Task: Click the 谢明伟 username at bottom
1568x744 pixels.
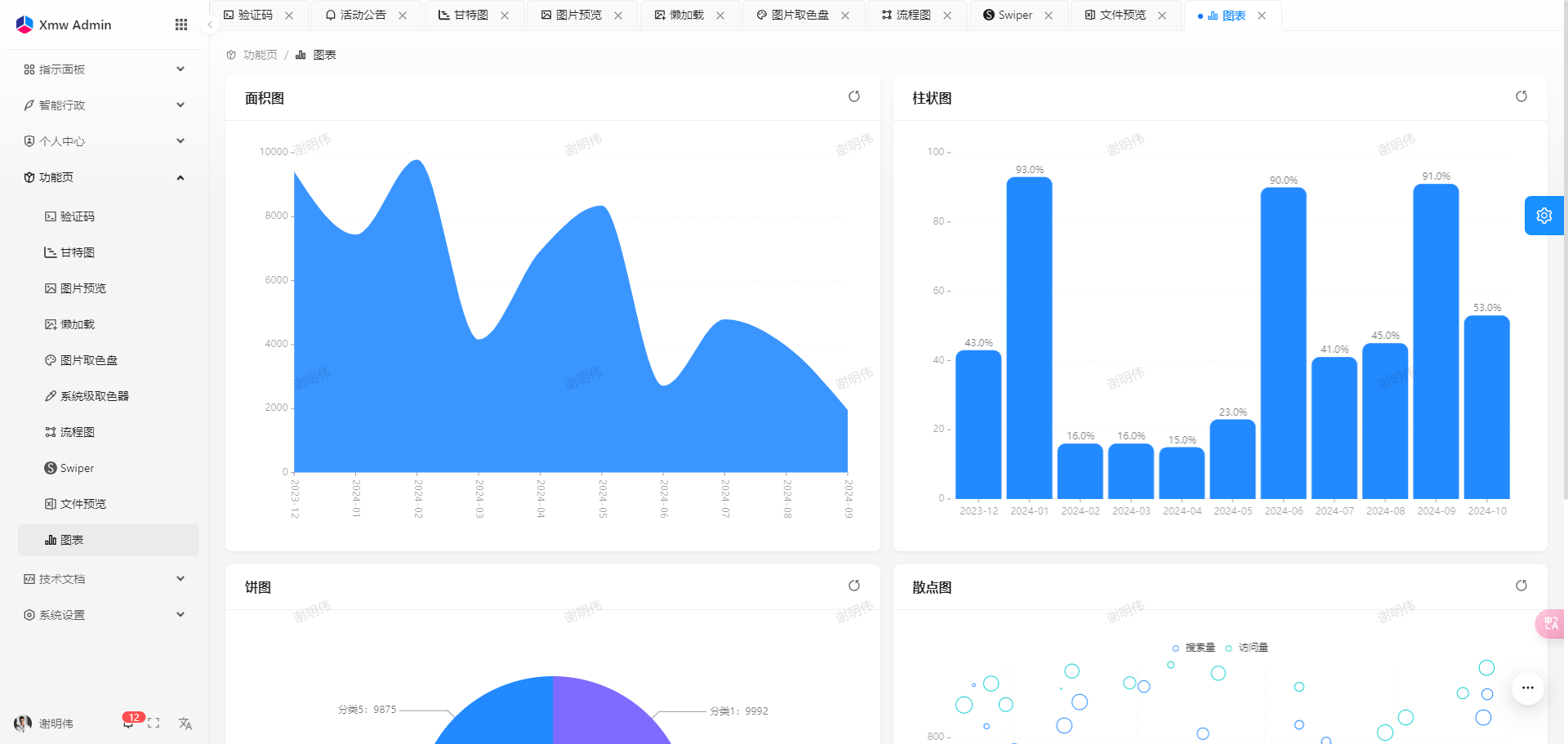Action: (x=56, y=724)
